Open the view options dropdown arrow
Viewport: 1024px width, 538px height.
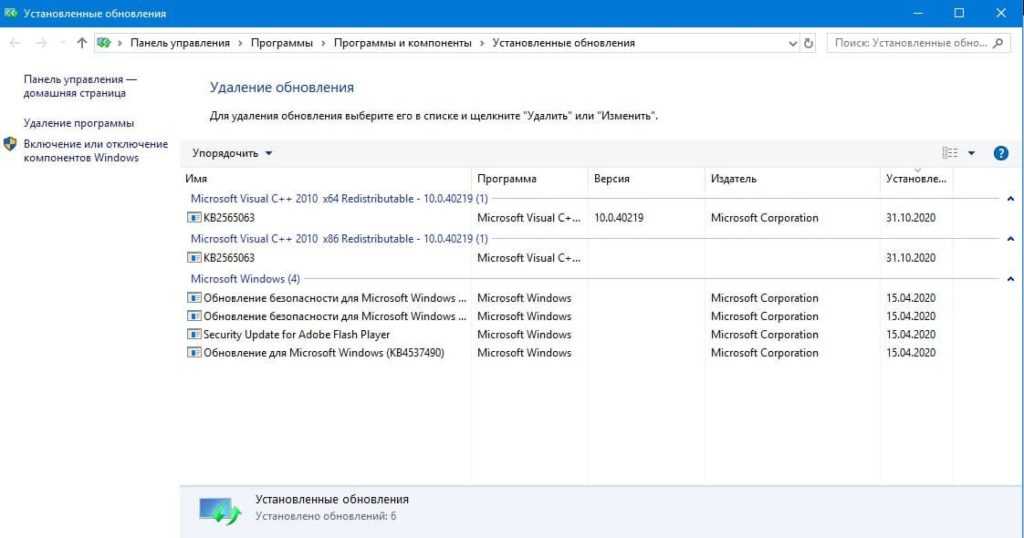tap(972, 153)
